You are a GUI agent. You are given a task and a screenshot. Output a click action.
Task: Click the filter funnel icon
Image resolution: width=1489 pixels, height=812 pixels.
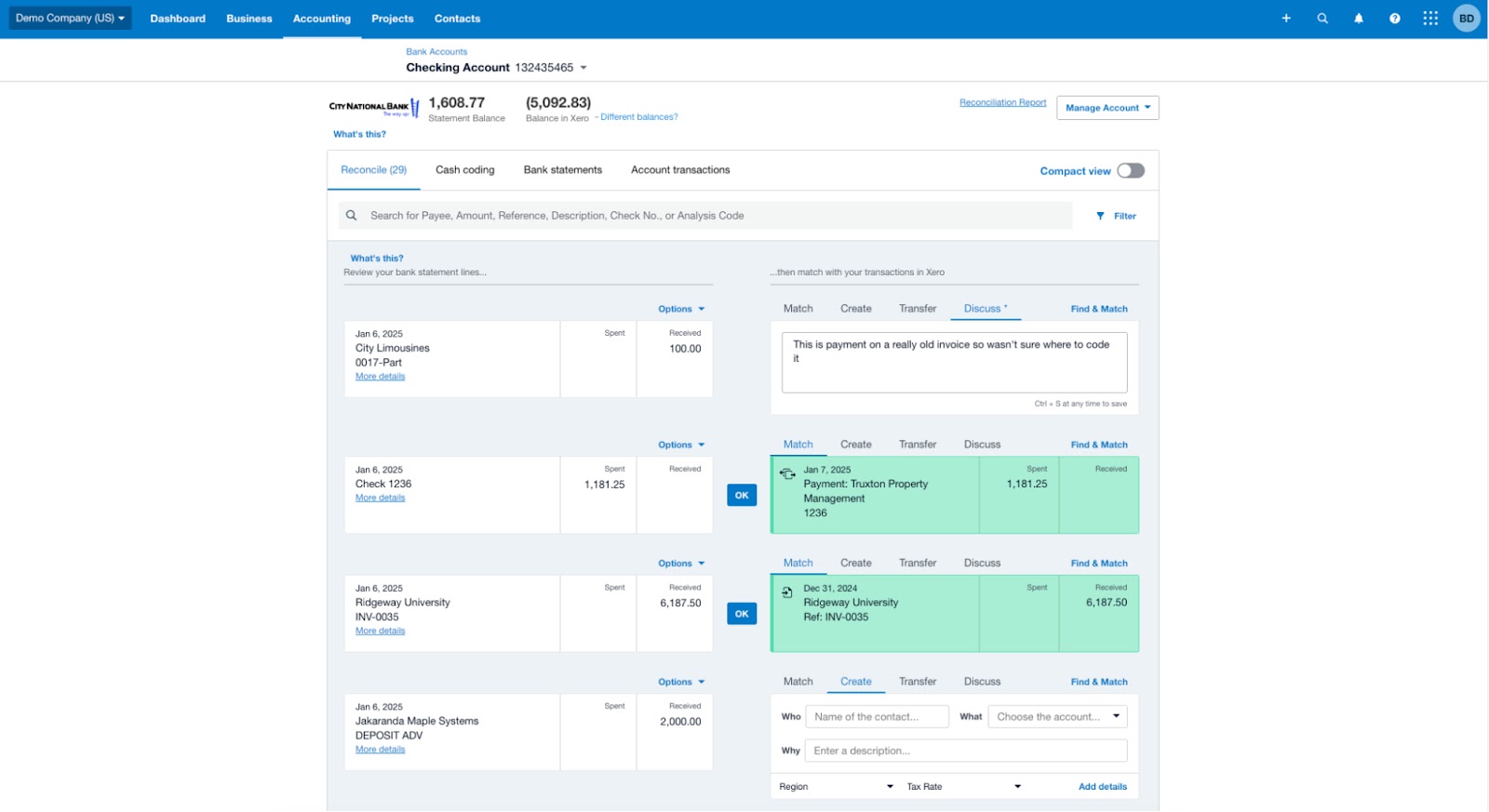(x=1101, y=216)
